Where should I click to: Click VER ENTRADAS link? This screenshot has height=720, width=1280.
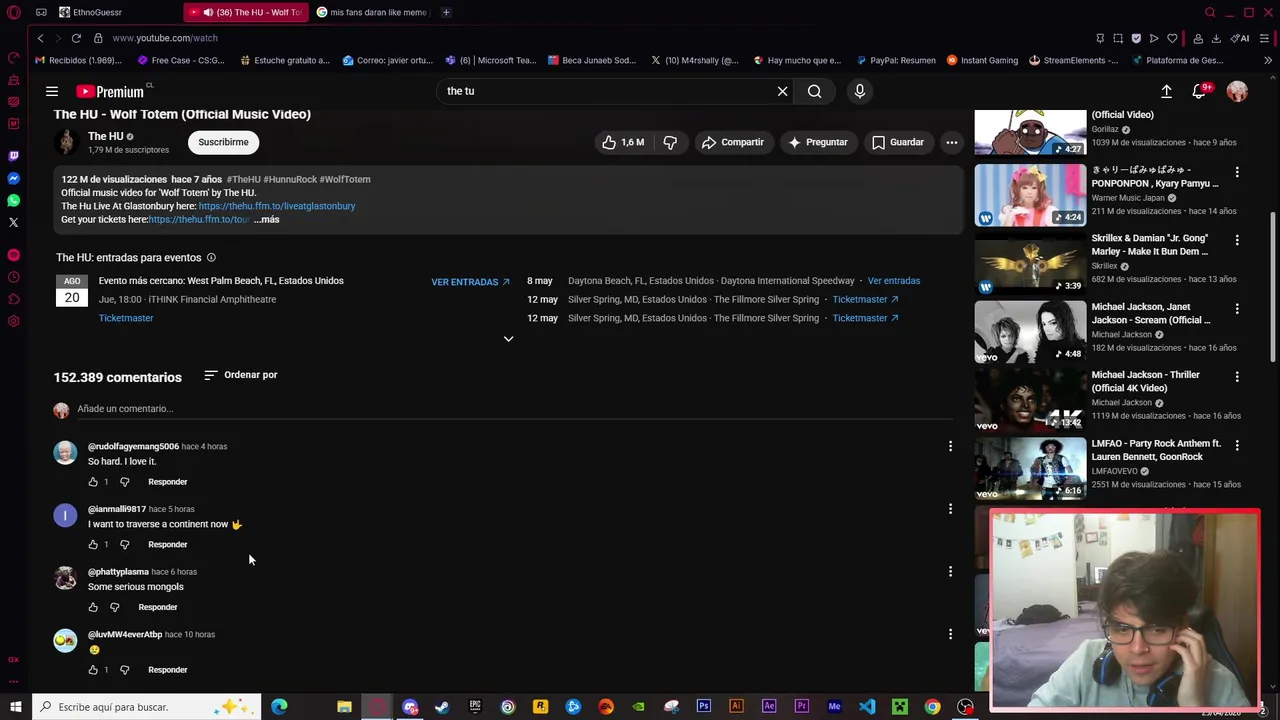point(470,282)
